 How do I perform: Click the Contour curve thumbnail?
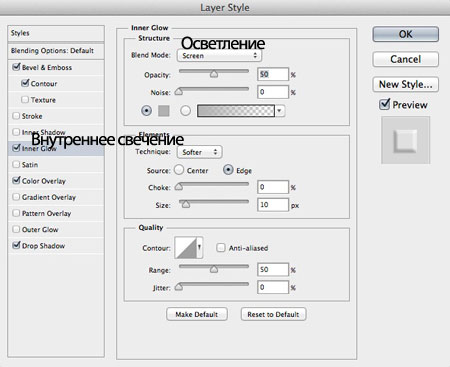tap(186, 248)
